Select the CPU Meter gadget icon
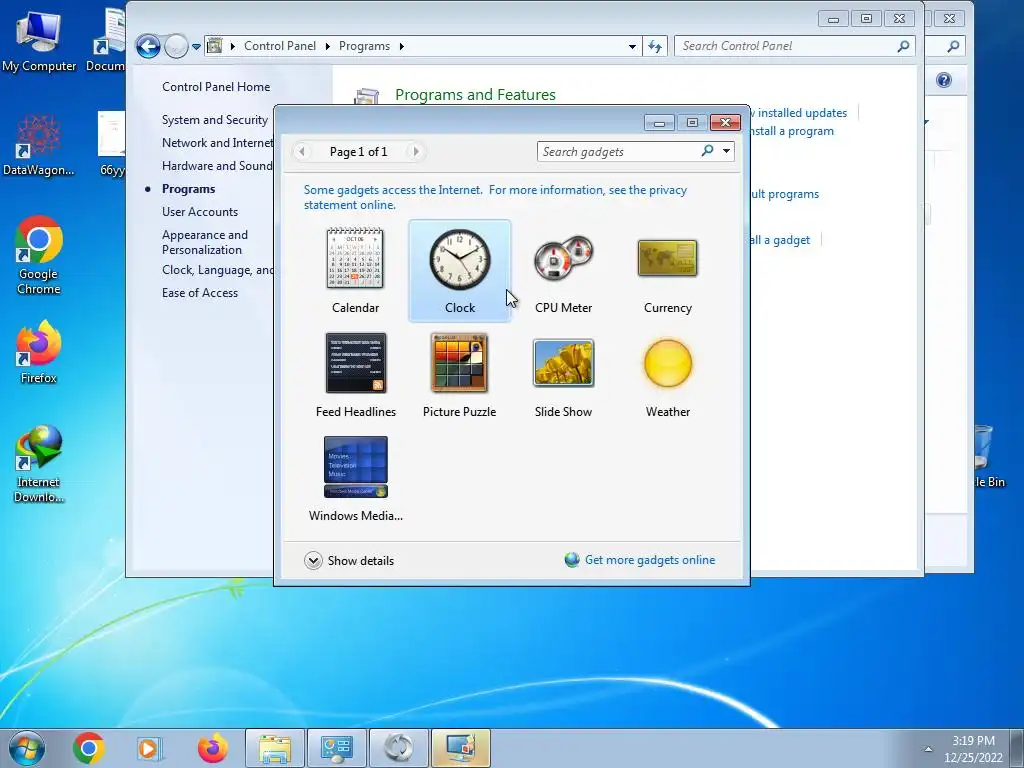Screen dimensions: 1024x768 [x=563, y=259]
